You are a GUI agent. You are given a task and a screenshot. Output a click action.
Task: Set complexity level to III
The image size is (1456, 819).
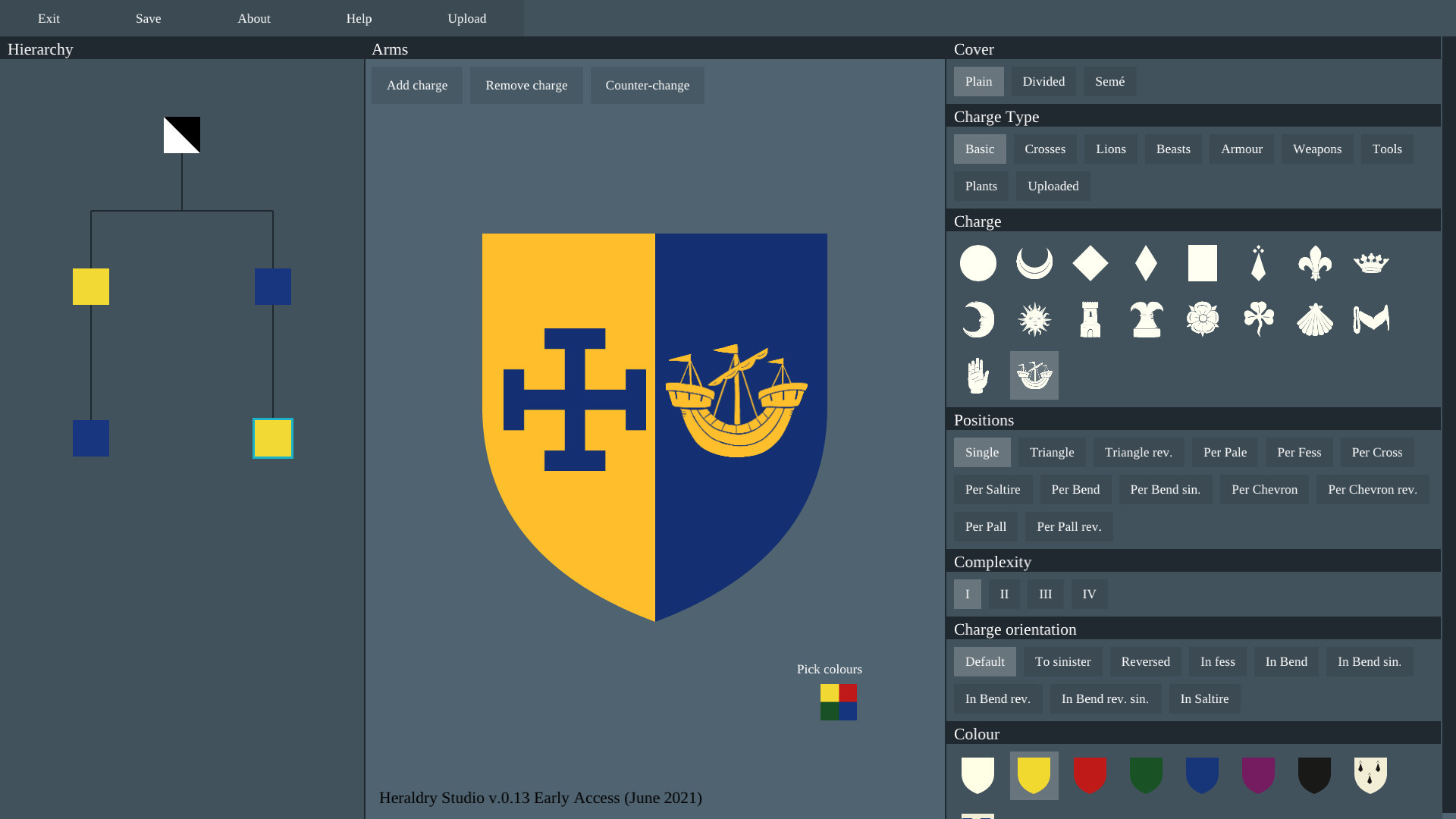(1045, 594)
